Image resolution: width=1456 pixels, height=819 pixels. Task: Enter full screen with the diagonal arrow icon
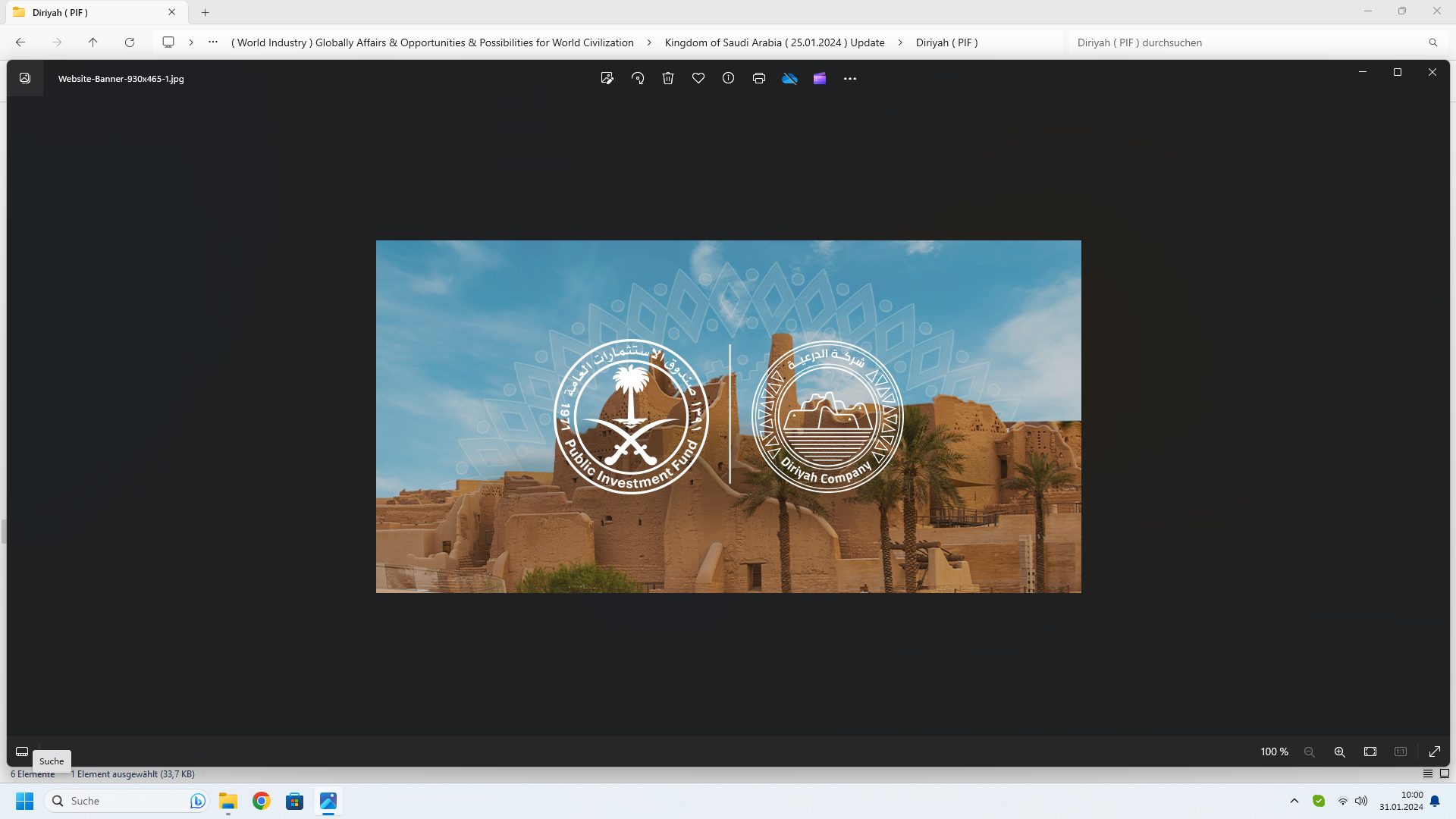pyautogui.click(x=1435, y=752)
